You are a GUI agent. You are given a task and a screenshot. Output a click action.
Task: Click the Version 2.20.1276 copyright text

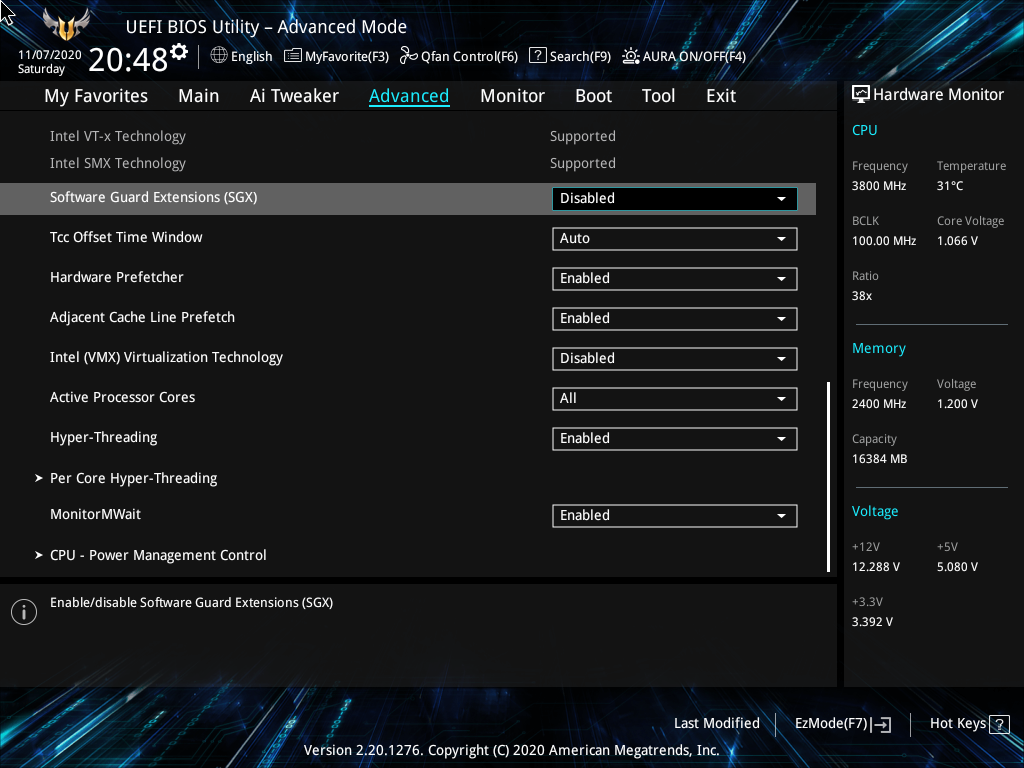click(x=511, y=750)
